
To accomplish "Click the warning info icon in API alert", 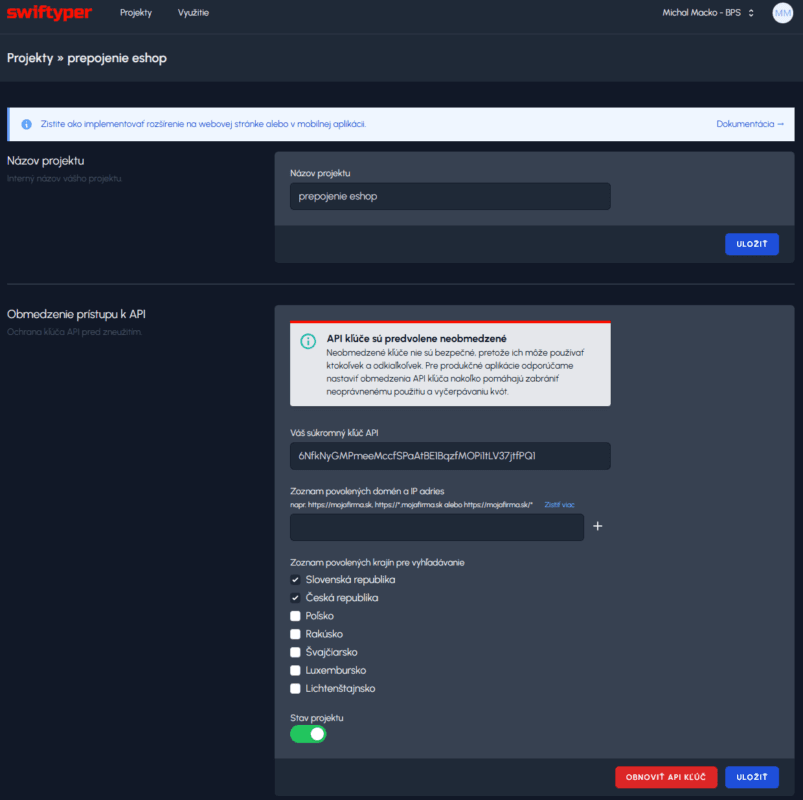I will pyautogui.click(x=308, y=341).
